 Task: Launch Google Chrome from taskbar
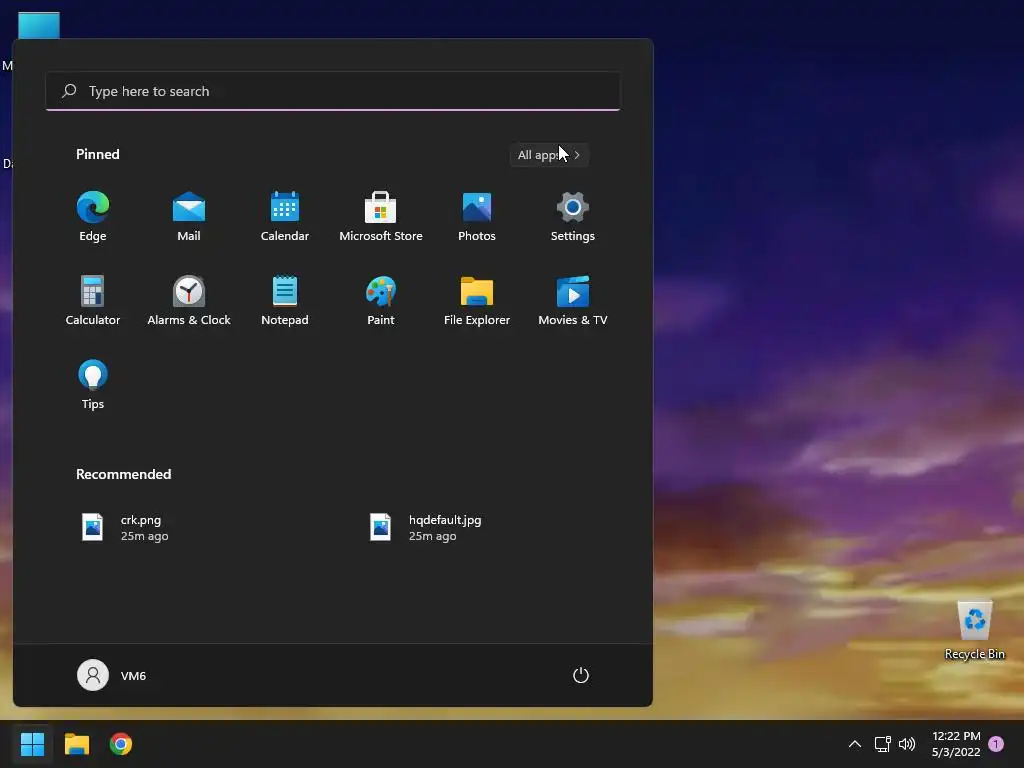coord(121,744)
